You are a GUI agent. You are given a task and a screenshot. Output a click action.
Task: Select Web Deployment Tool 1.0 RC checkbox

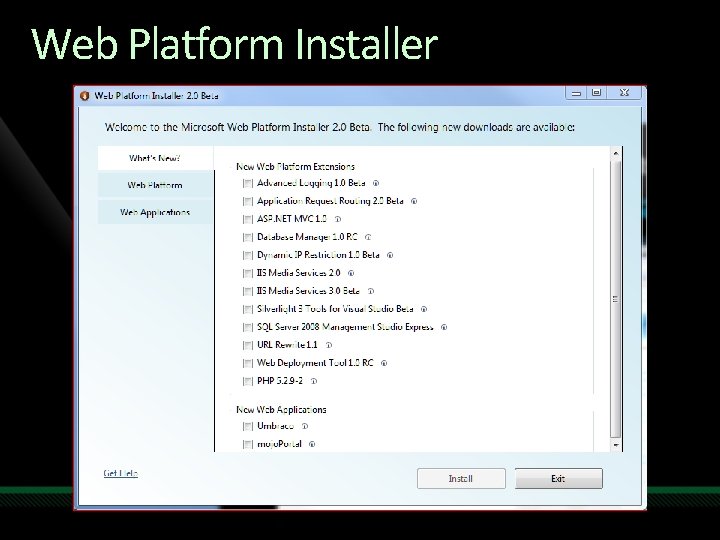point(248,363)
